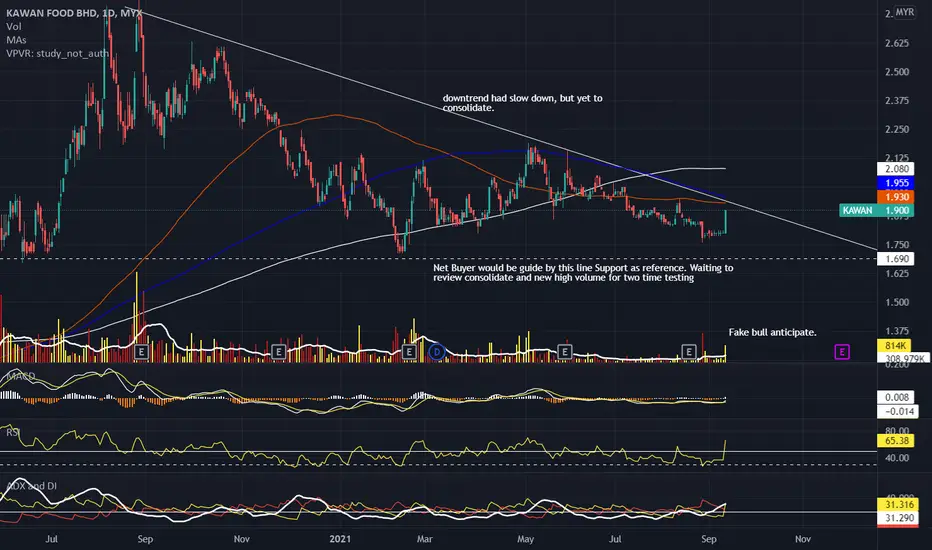
Task: Click the KAWAN 1.900 price label
Action: (x=877, y=210)
